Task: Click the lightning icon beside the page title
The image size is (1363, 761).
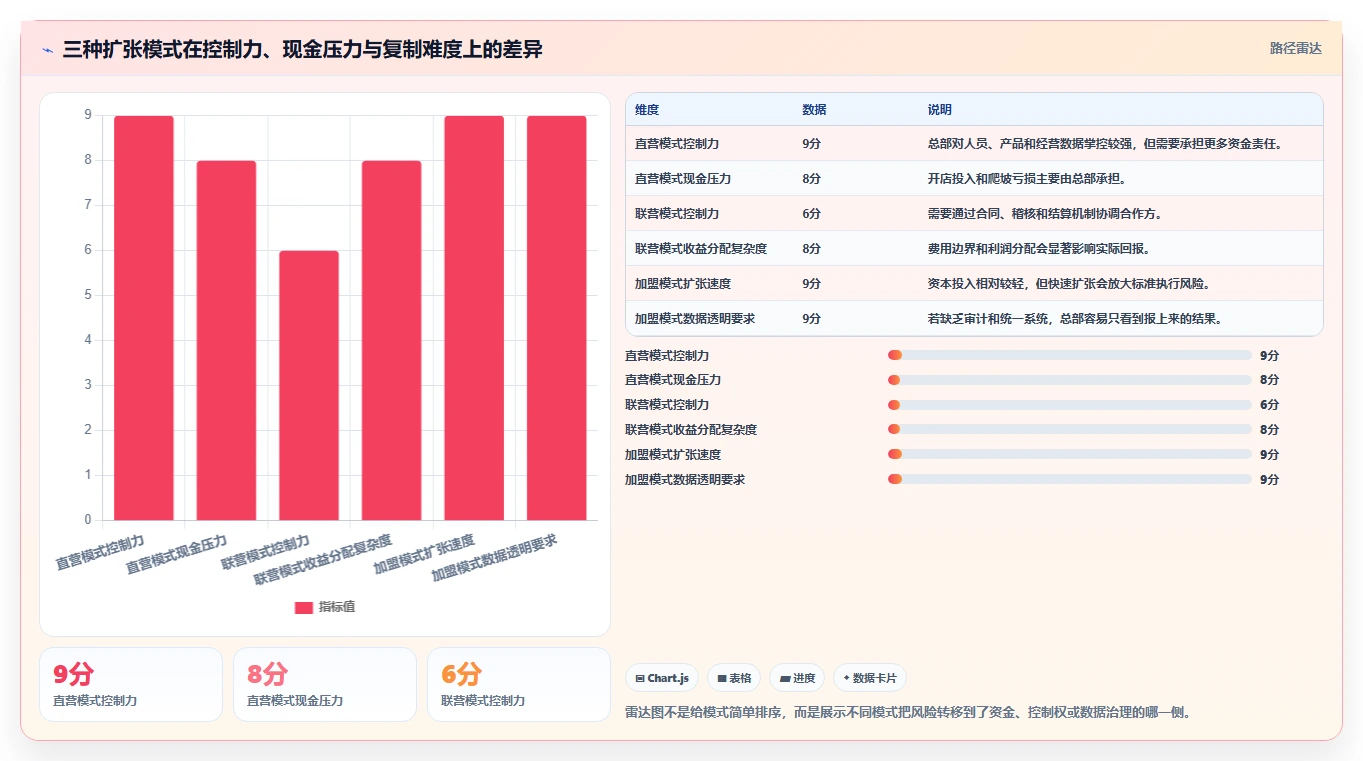Action: 48,50
